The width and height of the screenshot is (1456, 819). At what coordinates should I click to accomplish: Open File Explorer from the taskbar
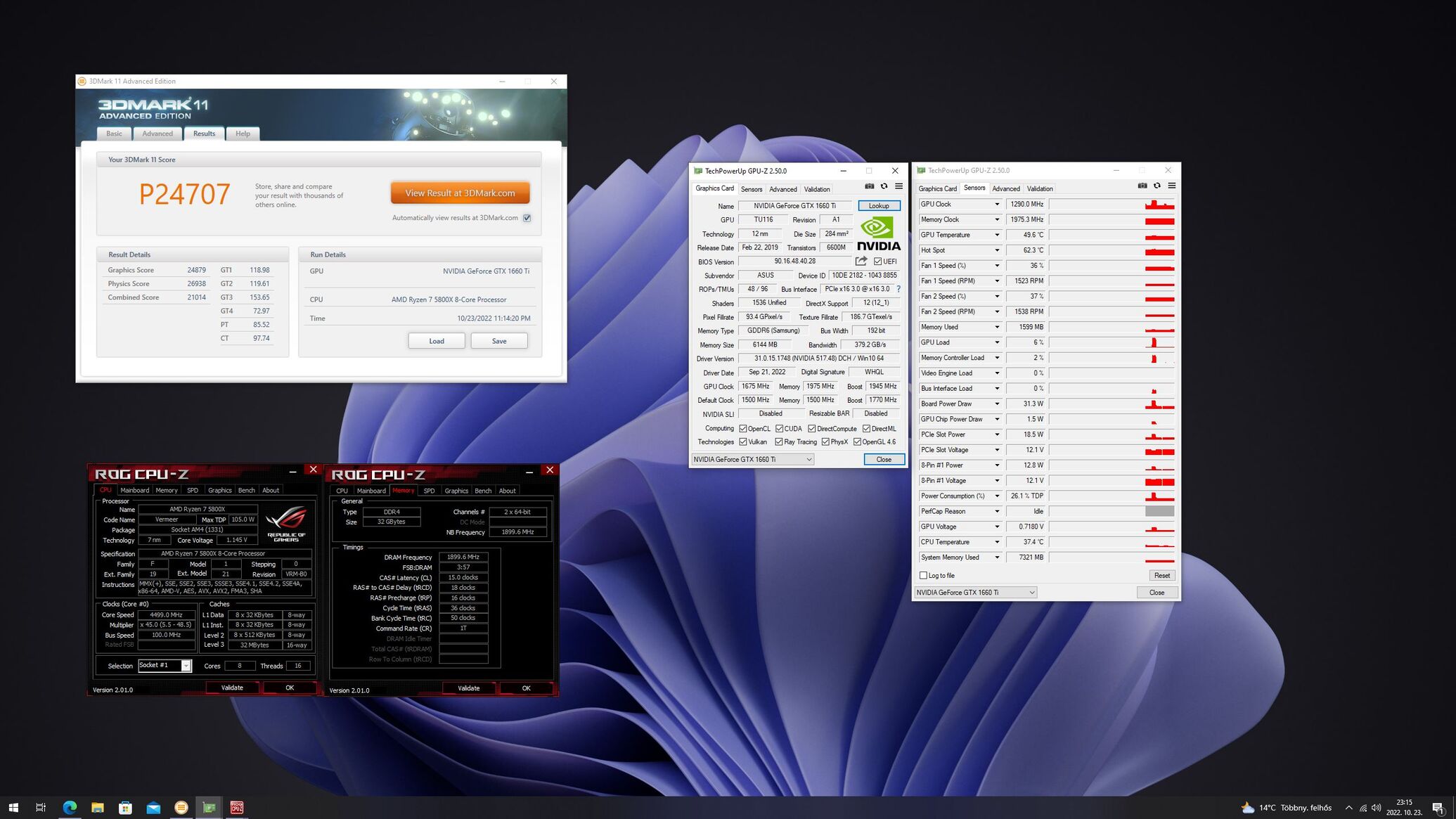pyautogui.click(x=98, y=807)
